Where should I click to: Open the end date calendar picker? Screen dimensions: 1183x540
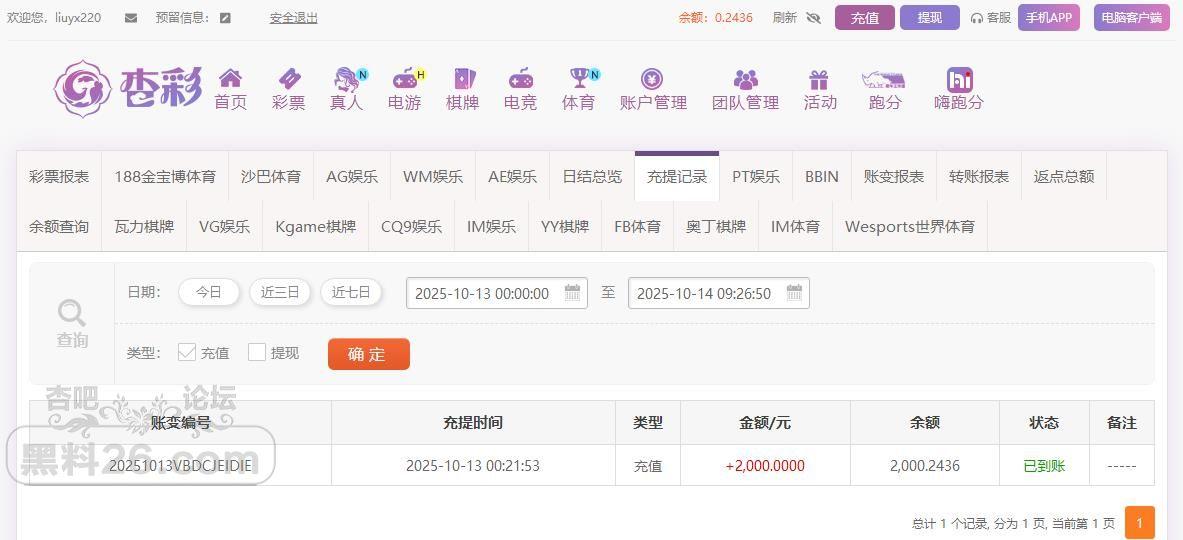(794, 293)
